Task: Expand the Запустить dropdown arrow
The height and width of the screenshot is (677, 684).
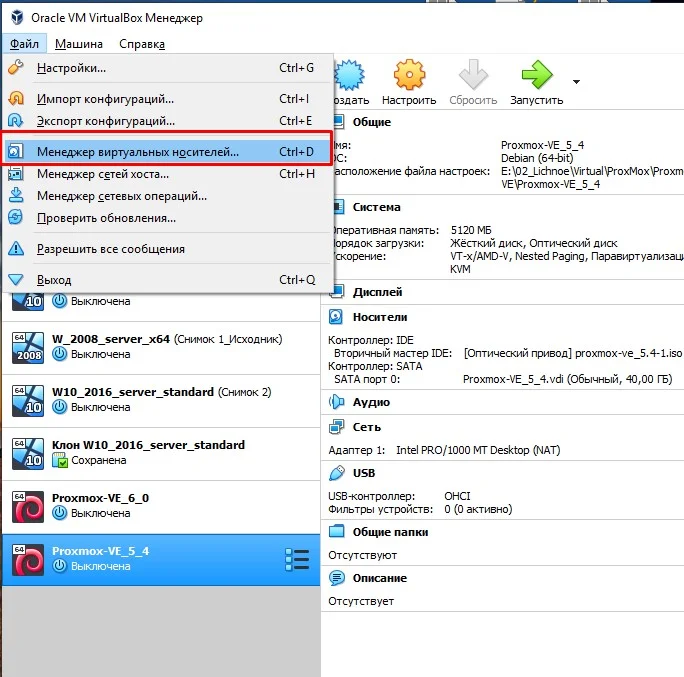Action: coord(576,82)
